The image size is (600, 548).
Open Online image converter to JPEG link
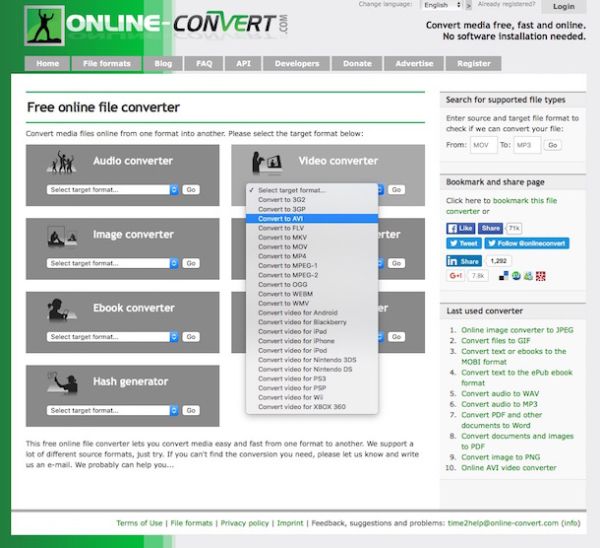pyautogui.click(x=517, y=330)
